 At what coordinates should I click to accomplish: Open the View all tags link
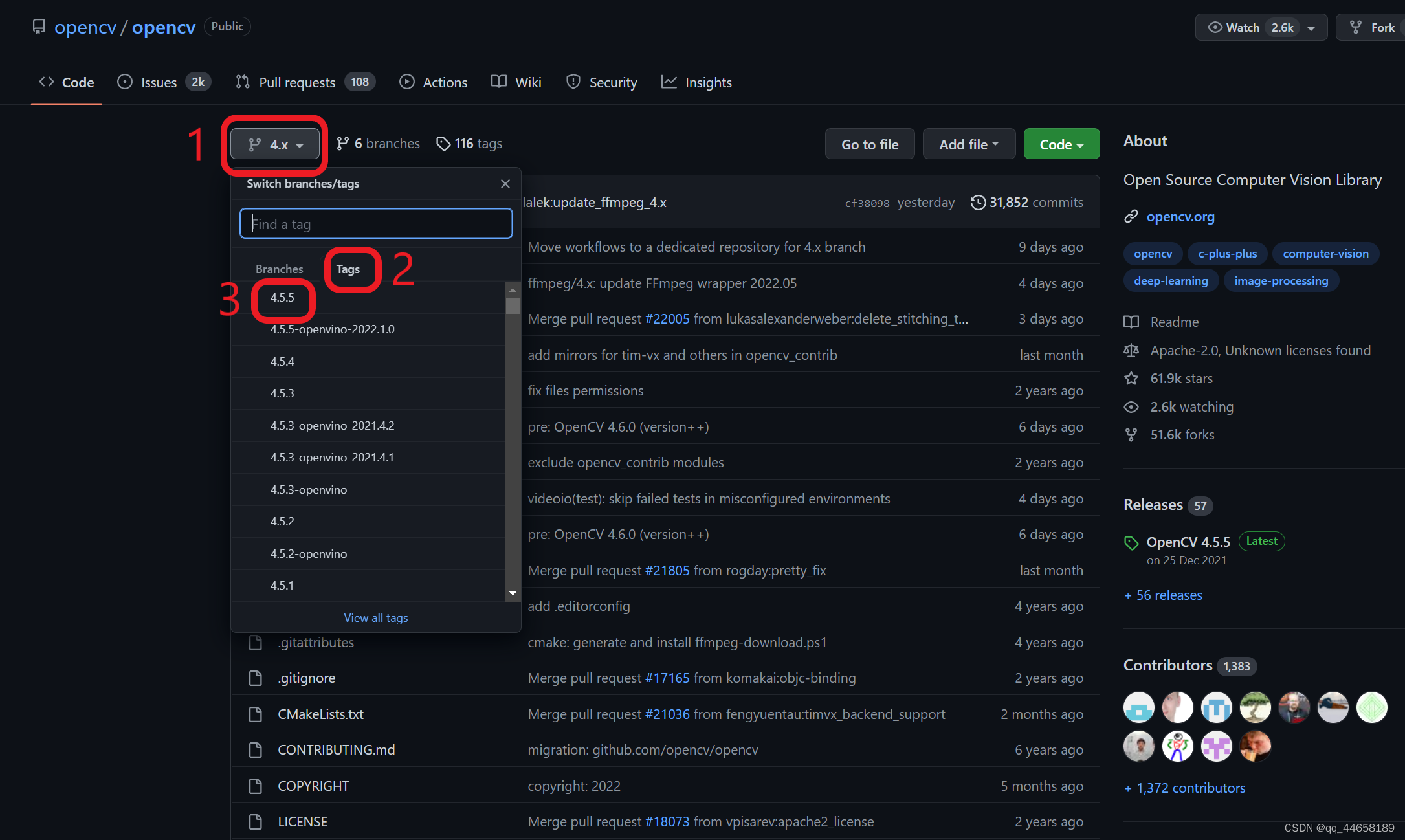[x=376, y=617]
